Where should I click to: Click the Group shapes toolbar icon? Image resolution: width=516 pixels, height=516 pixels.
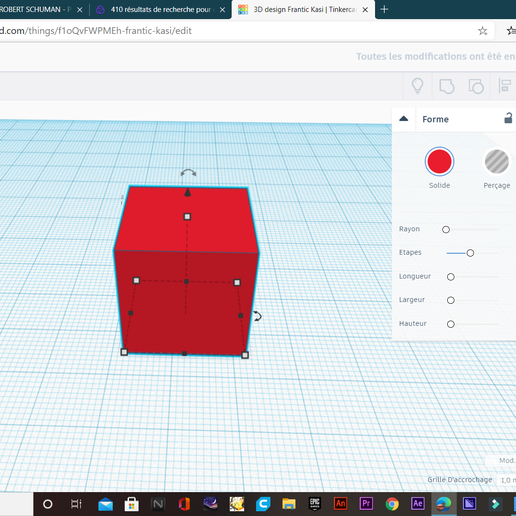(x=447, y=86)
